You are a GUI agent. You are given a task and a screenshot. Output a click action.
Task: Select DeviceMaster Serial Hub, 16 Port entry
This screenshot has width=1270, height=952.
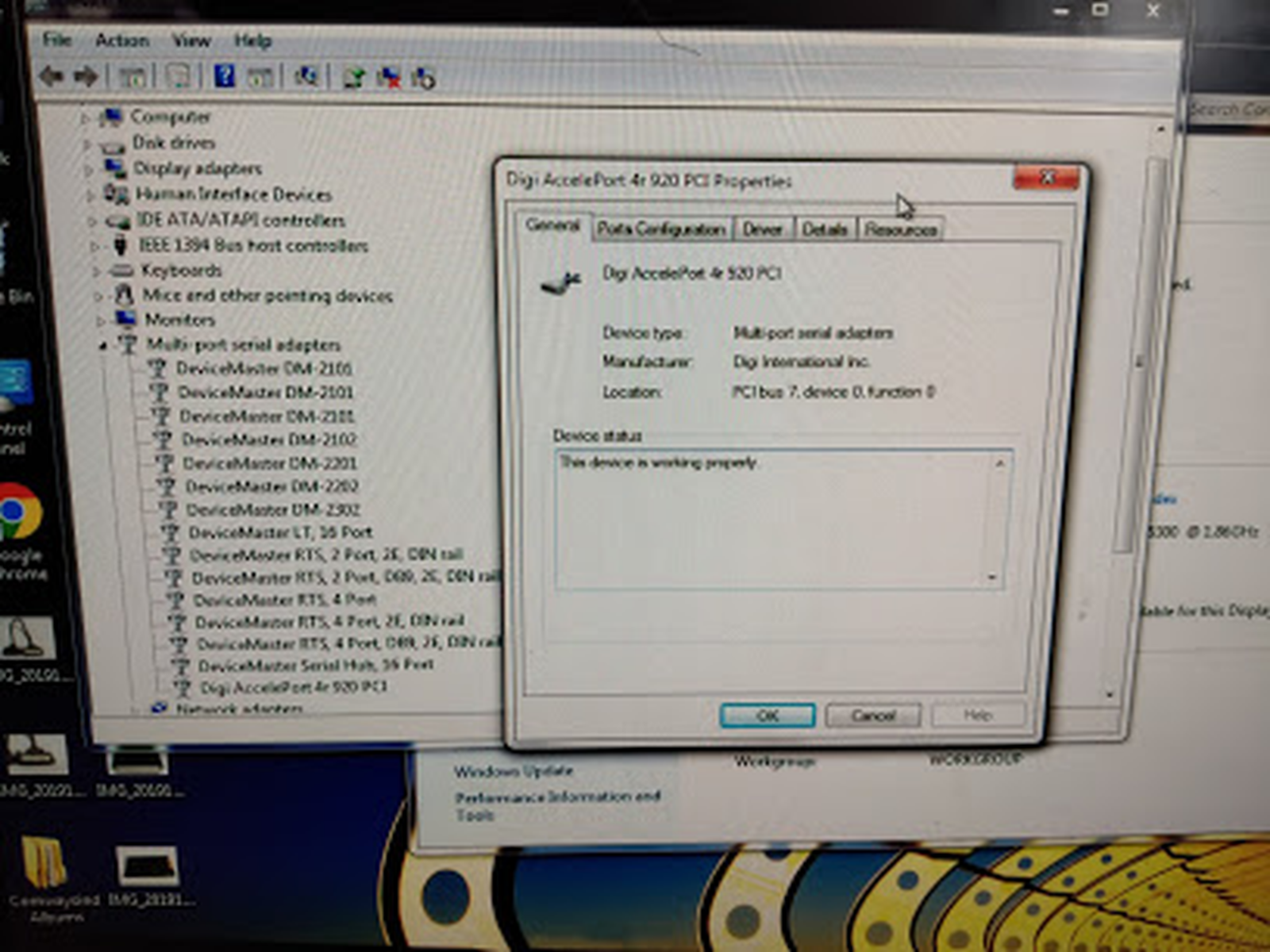click(x=316, y=665)
